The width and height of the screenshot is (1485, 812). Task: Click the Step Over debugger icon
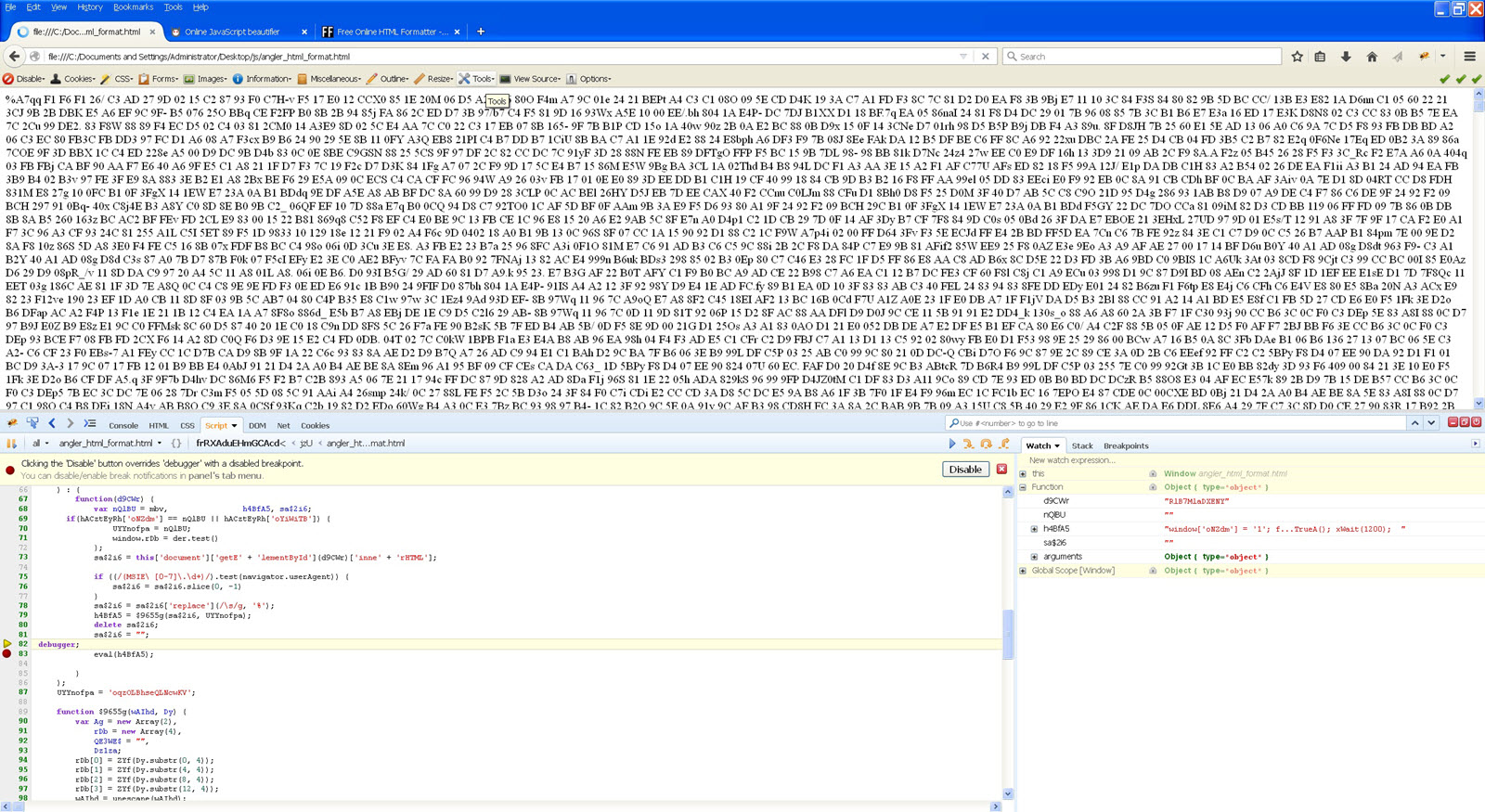click(986, 444)
